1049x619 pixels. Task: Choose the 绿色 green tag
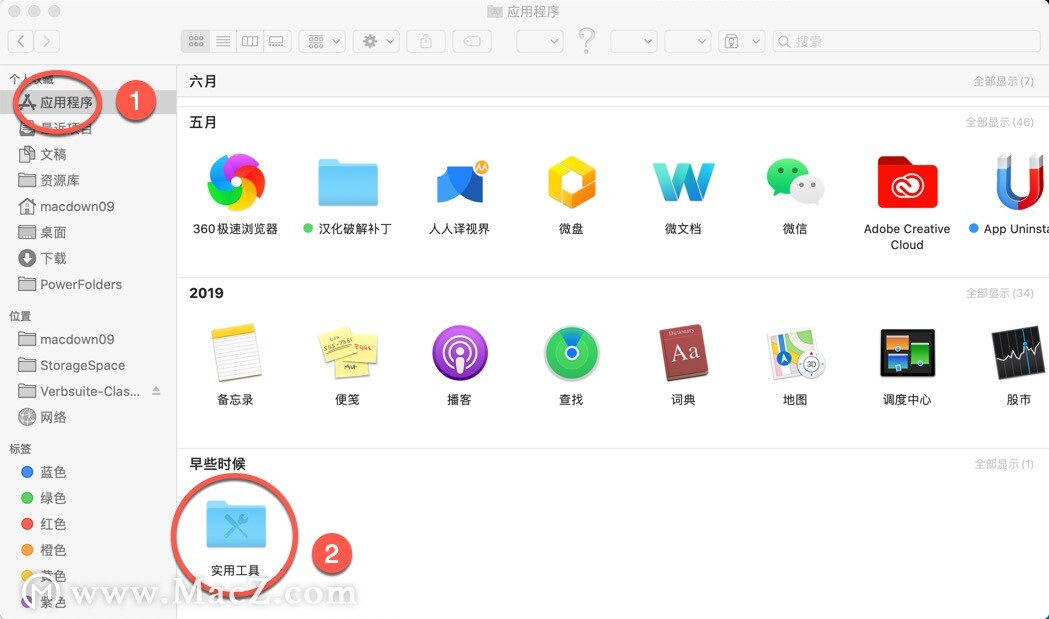pyautogui.click(x=88, y=499)
